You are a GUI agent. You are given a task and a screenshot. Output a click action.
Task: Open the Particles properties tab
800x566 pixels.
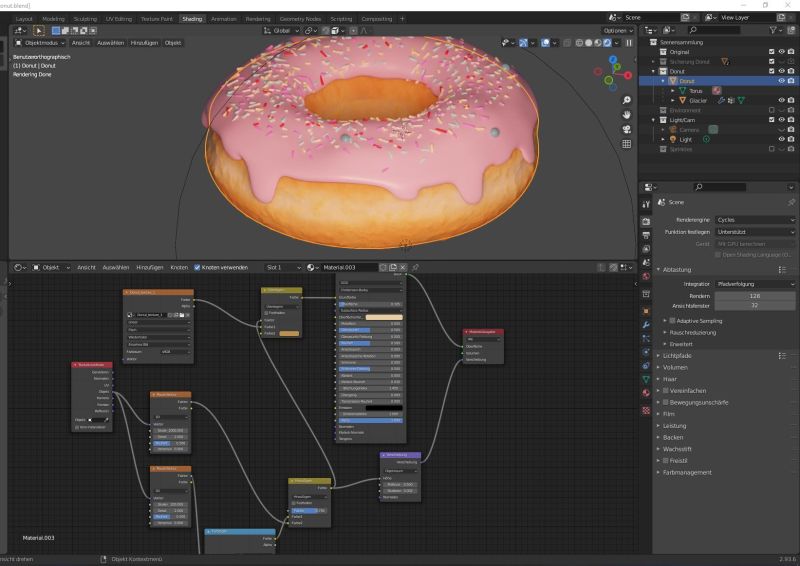point(646,338)
